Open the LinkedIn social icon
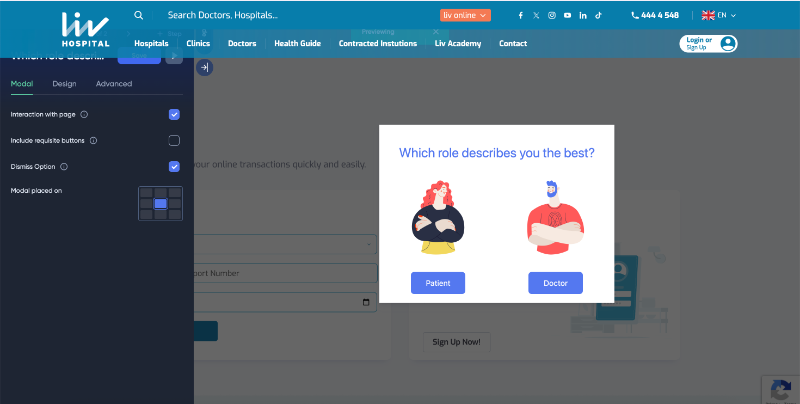The width and height of the screenshot is (800, 404). (x=583, y=15)
